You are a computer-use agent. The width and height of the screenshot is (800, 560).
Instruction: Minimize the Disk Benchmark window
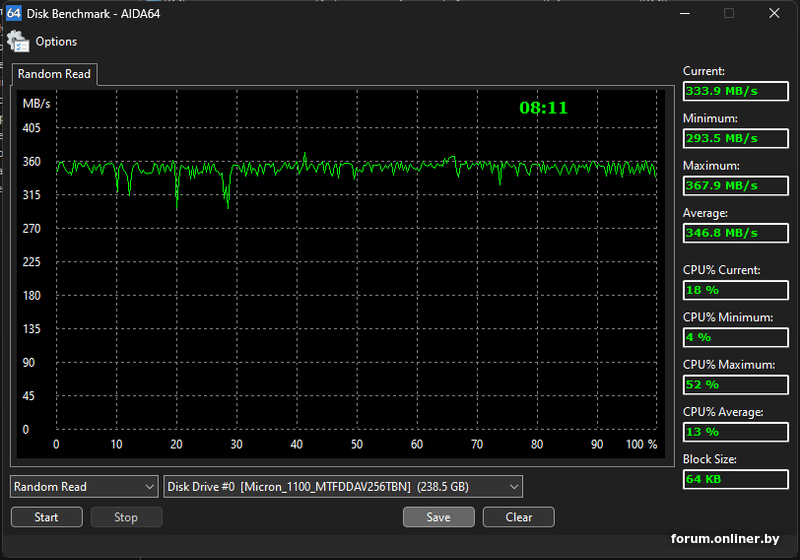685,14
